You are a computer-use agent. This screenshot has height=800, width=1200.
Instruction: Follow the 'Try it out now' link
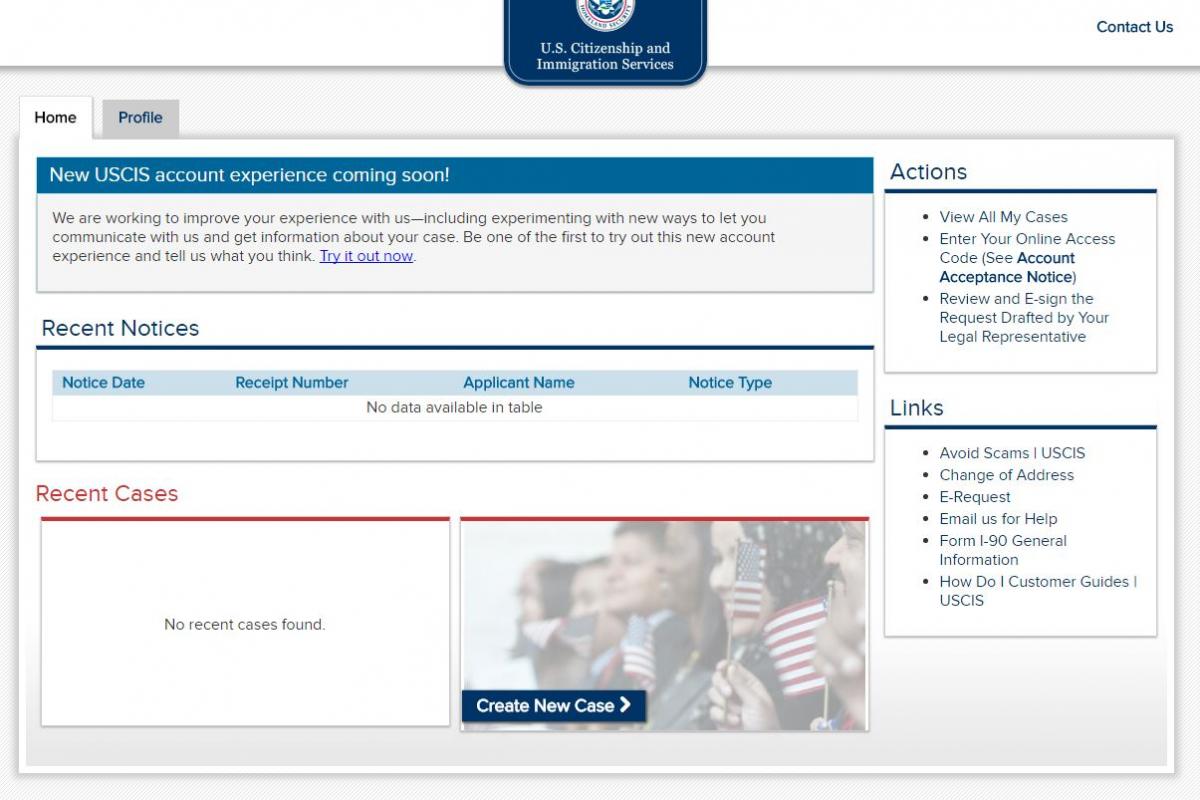click(x=366, y=256)
